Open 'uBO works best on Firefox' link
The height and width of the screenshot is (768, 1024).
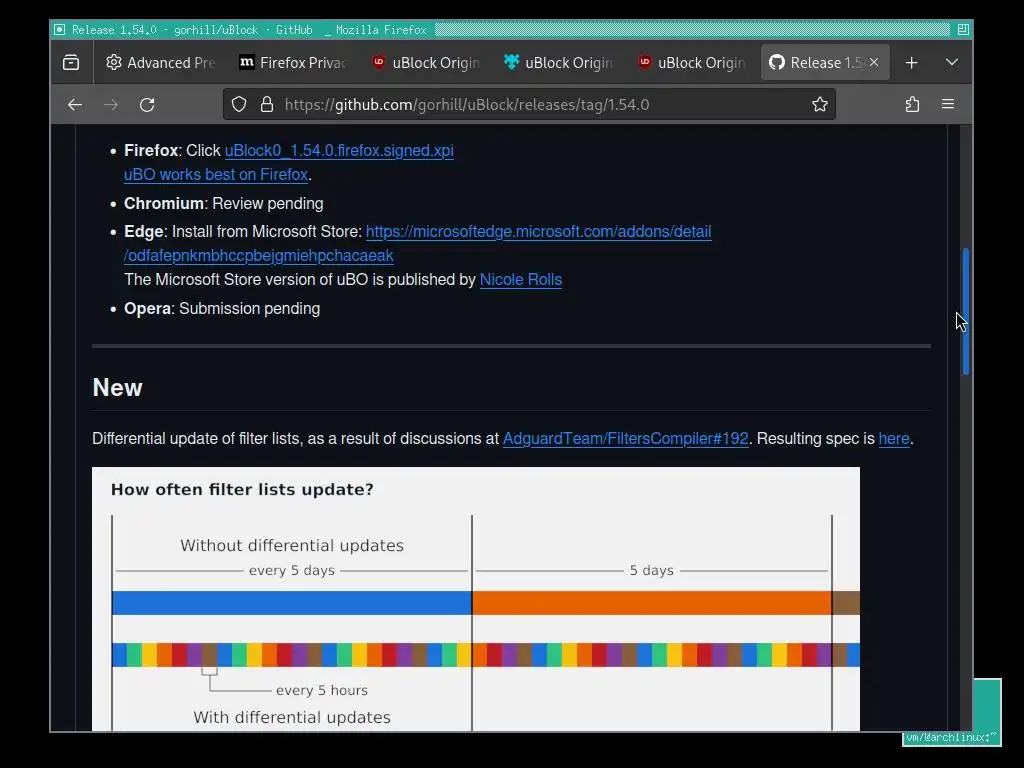click(x=216, y=174)
